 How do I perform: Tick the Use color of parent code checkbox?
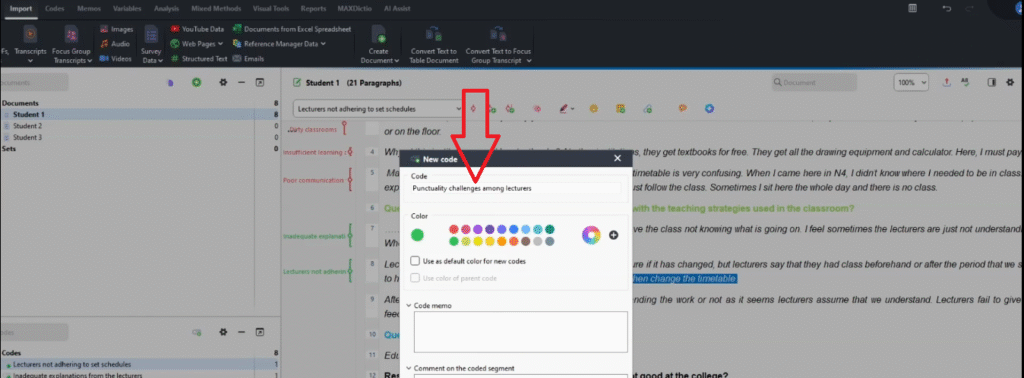415,278
